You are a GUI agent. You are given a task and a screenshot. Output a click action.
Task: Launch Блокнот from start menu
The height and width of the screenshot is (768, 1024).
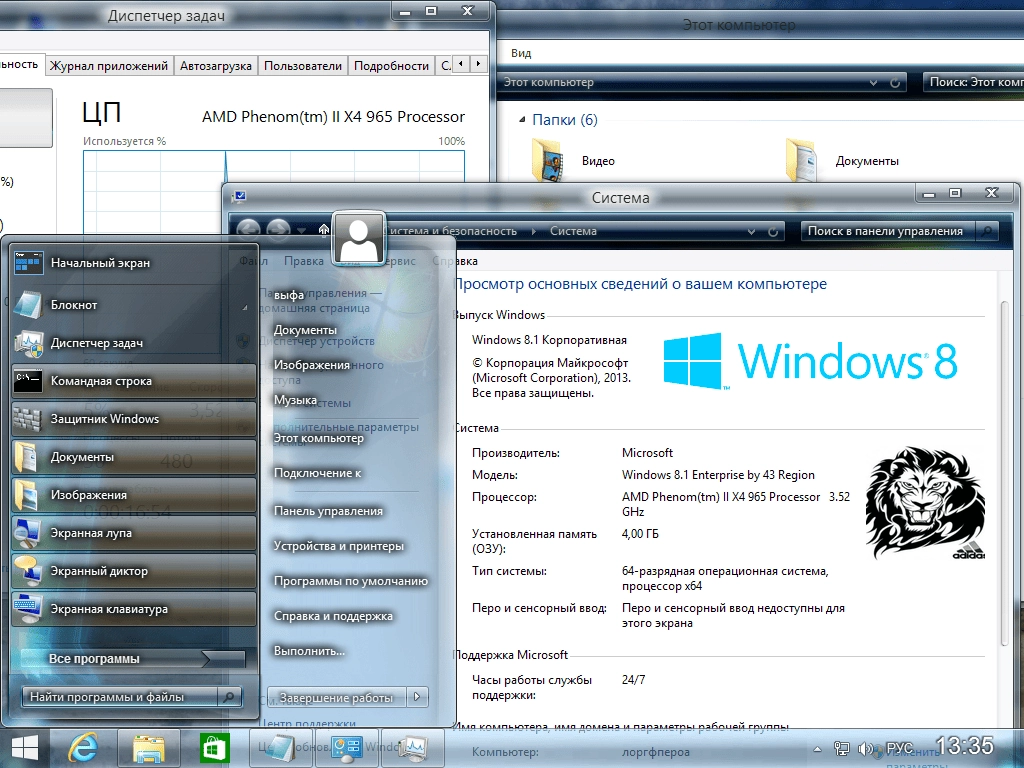coord(133,304)
